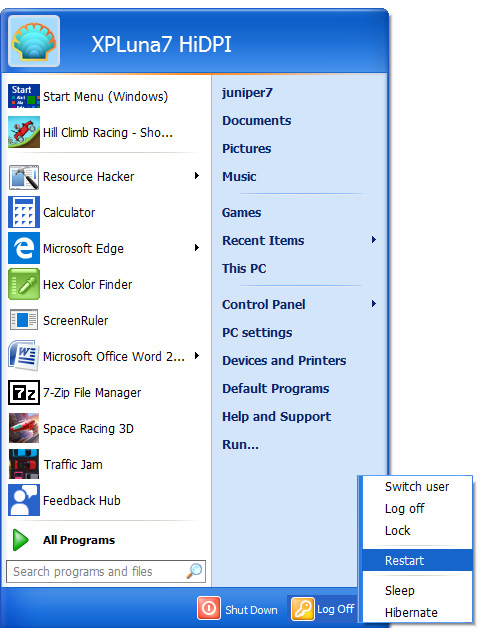
Task: Expand Control Panel submenu arrow
Action: tap(374, 304)
